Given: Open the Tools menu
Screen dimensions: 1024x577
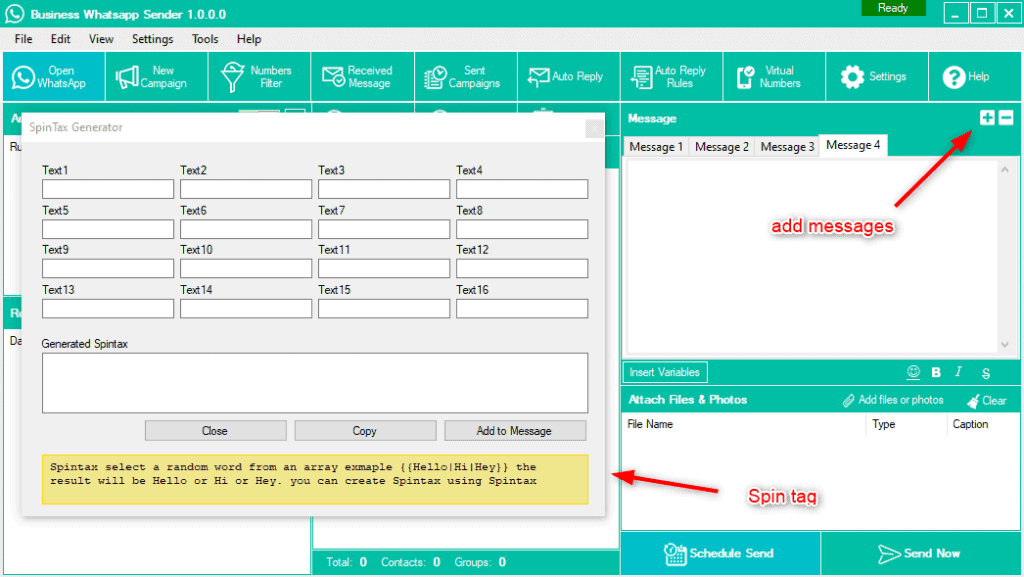Looking at the screenshot, I should [205, 39].
